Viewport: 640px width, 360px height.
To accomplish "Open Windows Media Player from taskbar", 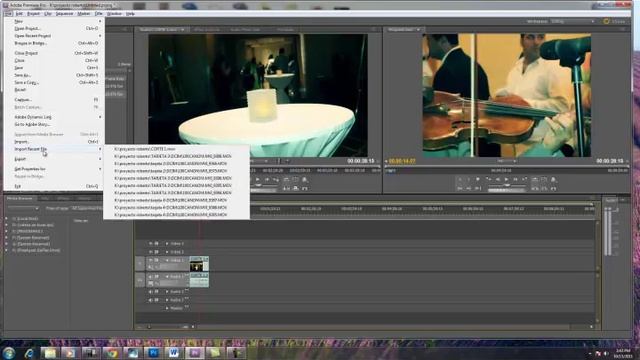I will [x=70, y=353].
